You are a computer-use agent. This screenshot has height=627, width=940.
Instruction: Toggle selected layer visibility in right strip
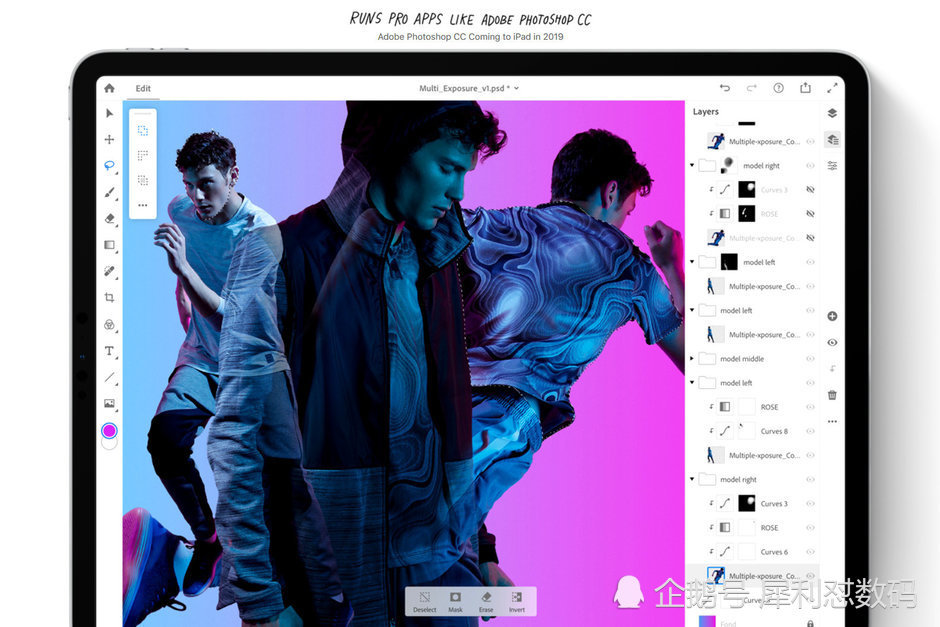tap(832, 342)
